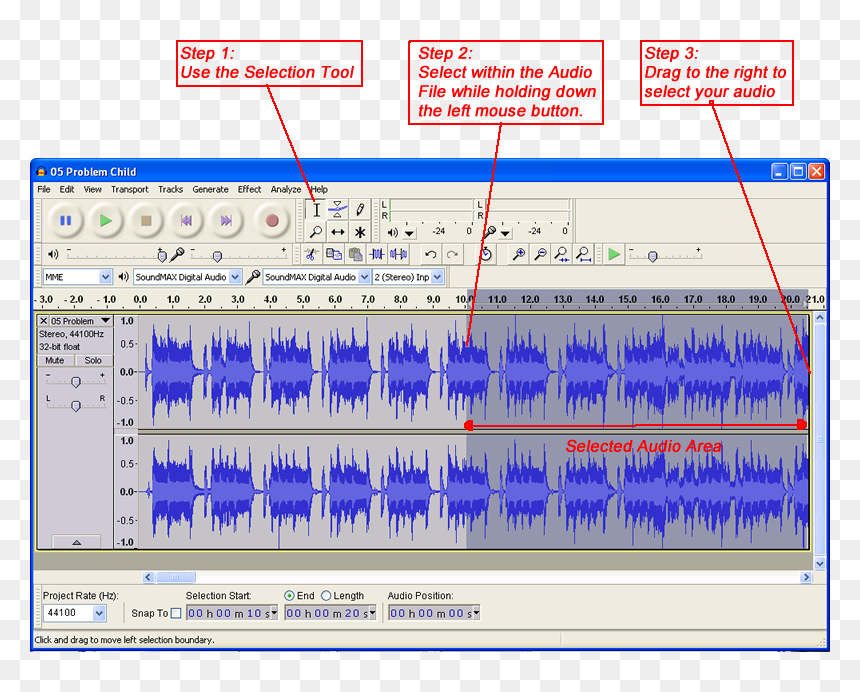Click the Fit Selection zoom icon
Screen dimensions: 860x692
562,254
